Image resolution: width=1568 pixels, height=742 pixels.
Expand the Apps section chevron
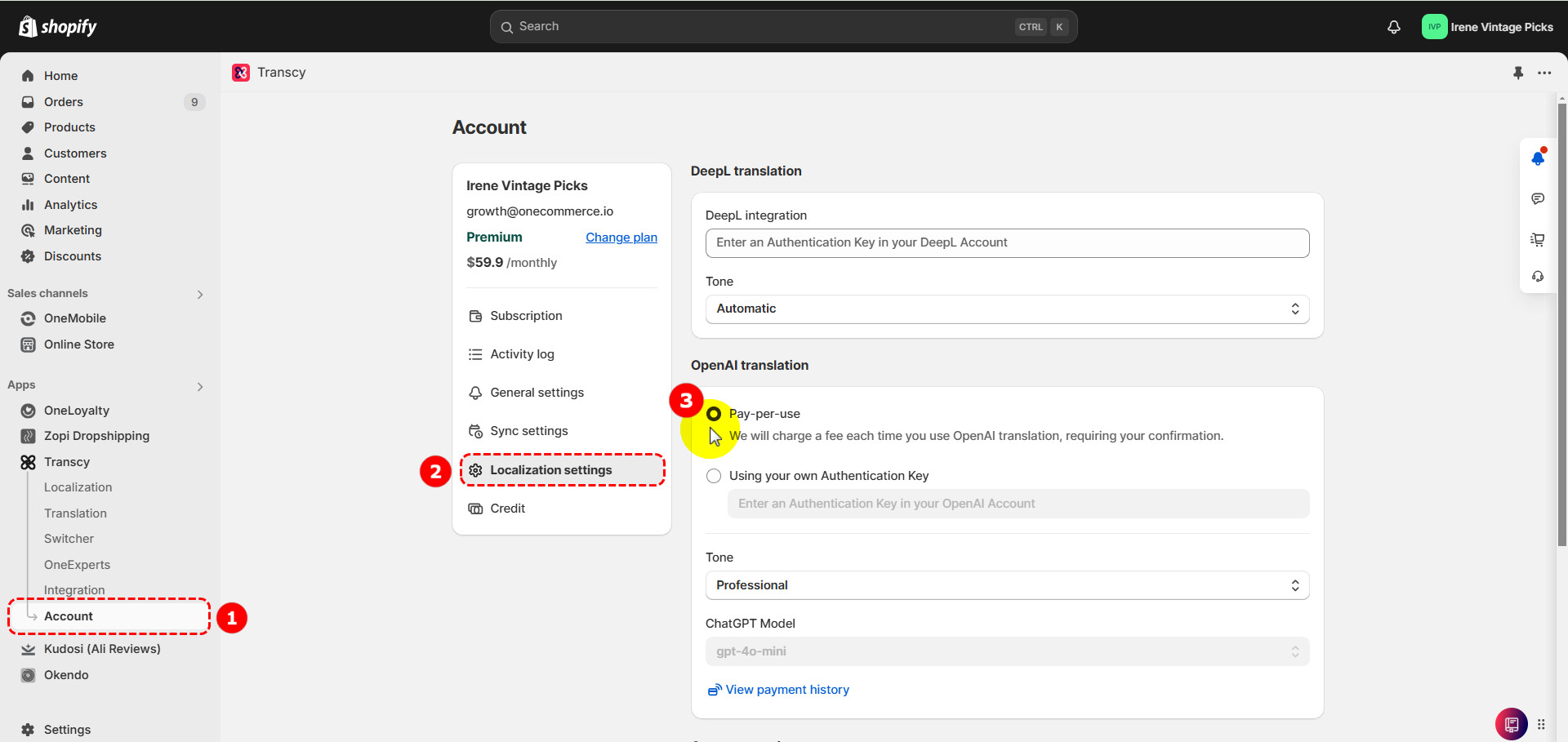pyautogui.click(x=200, y=387)
